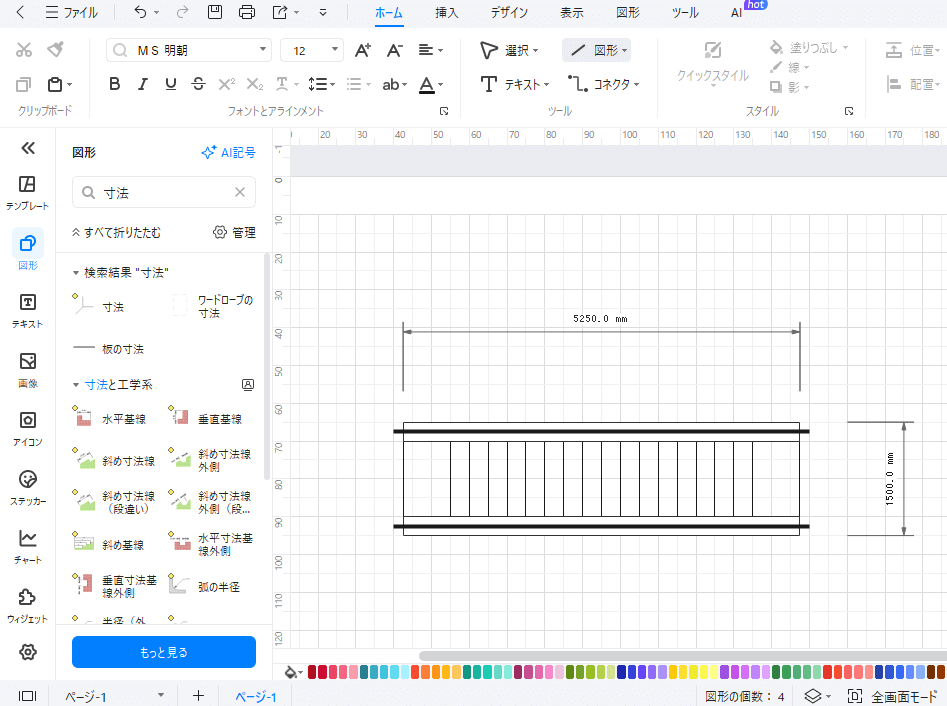Click the scissors cut icon
Screen dimensions: 947x706
tap(24, 50)
